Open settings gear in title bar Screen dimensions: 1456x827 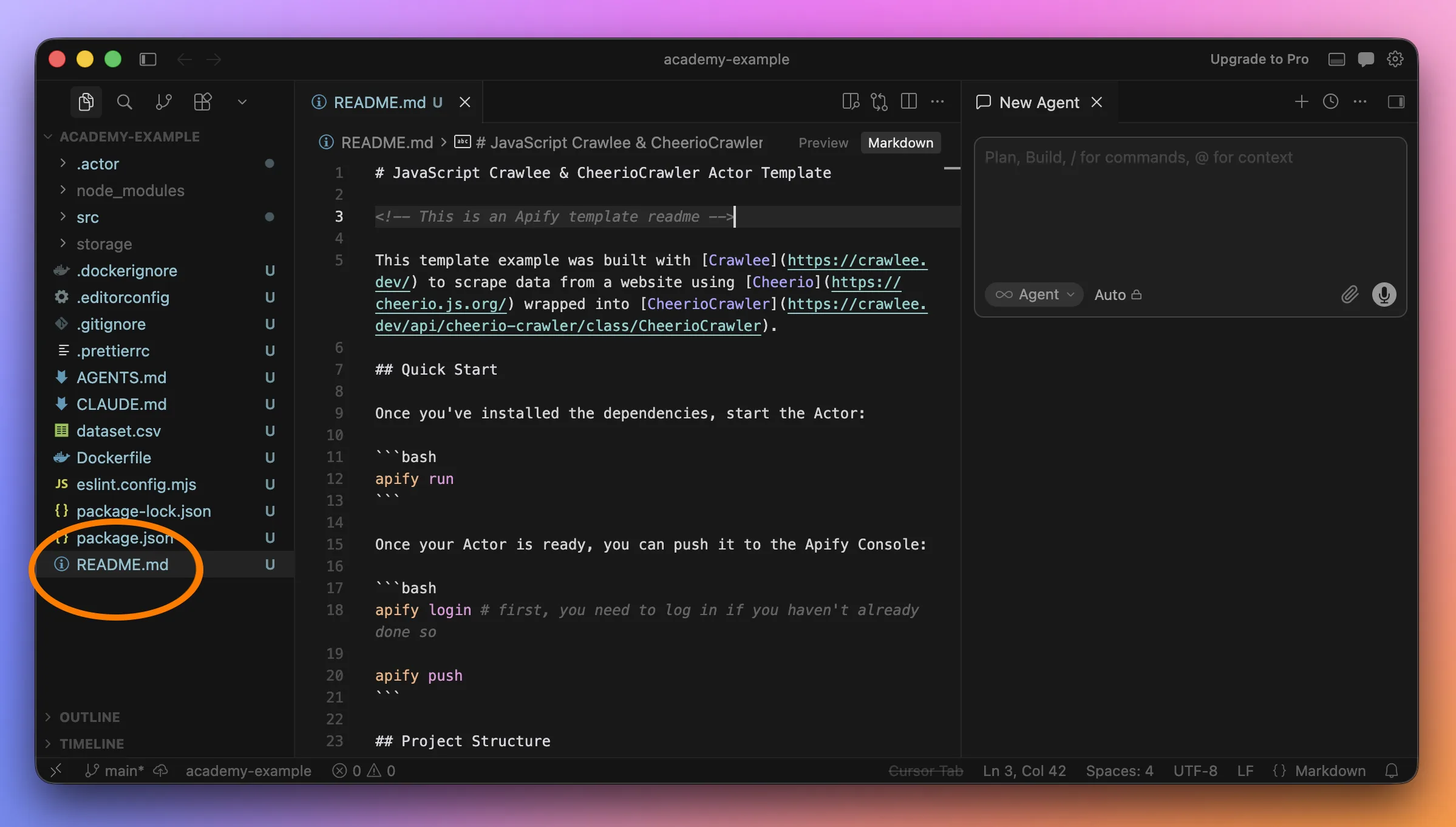click(1395, 59)
